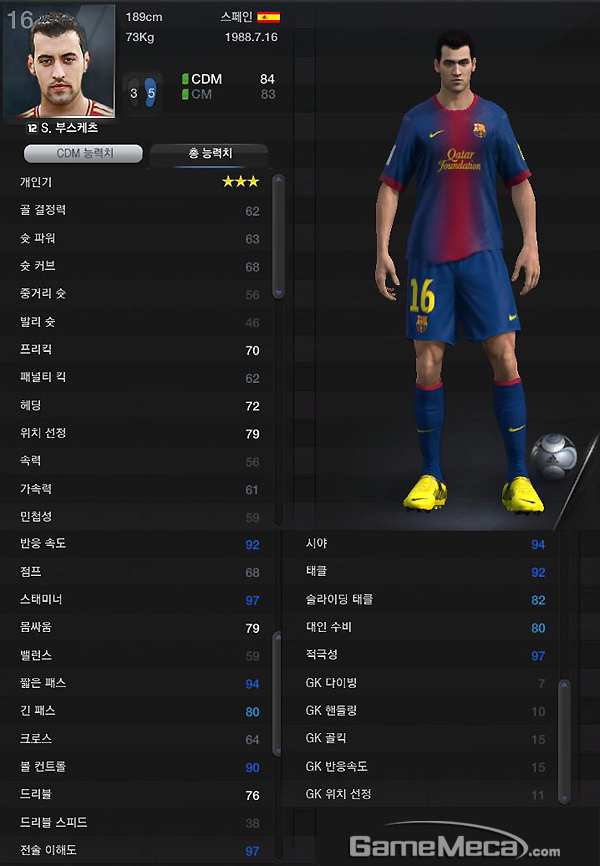The height and width of the screenshot is (866, 600).
Task: Click the strong foot 5 boot icon
Action: pyautogui.click(x=151, y=93)
